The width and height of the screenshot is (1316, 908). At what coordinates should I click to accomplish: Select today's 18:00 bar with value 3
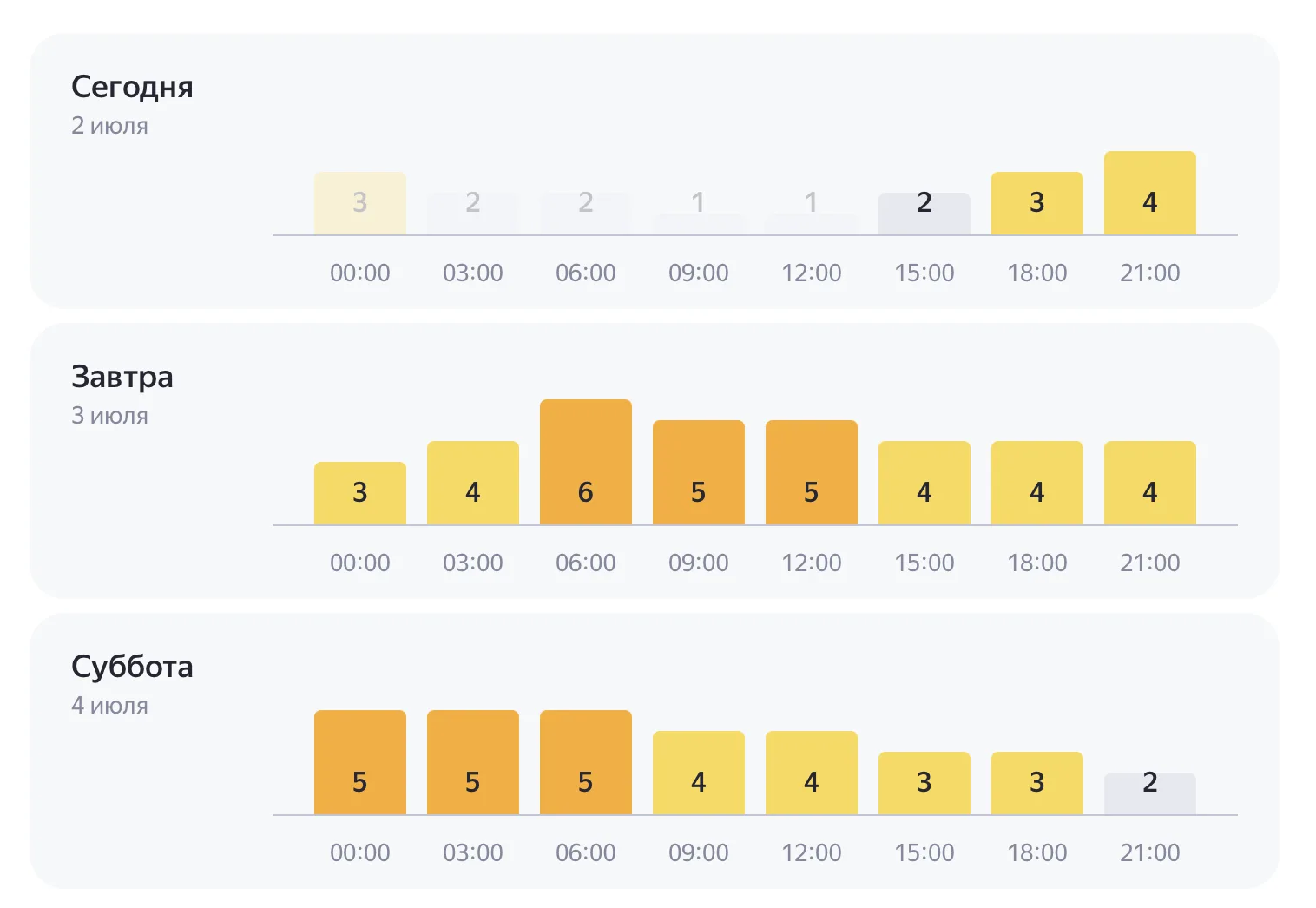(1036, 203)
